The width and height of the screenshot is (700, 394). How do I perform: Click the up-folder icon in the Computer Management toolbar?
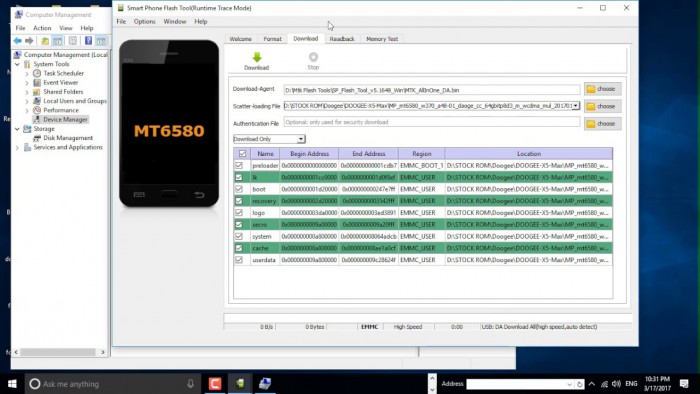(x=45, y=41)
